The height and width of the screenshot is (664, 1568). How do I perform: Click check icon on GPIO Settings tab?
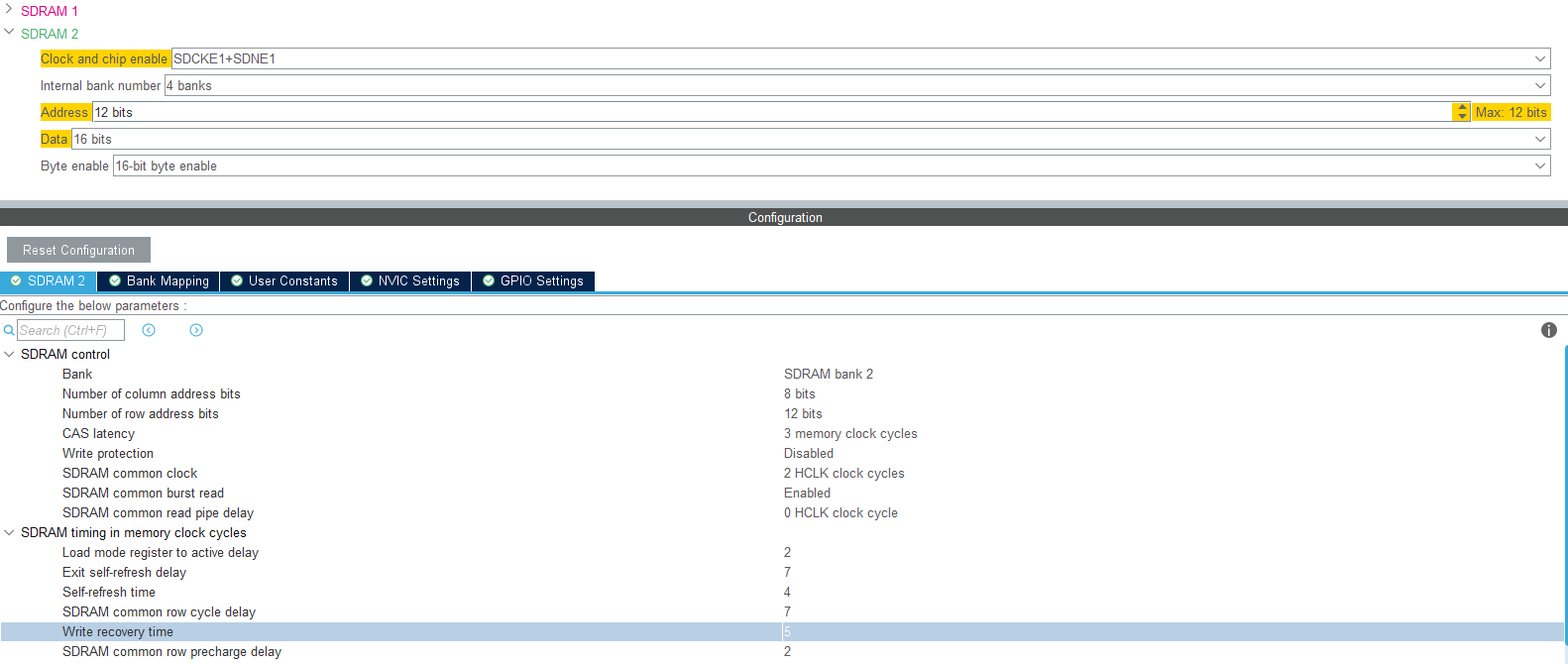[x=489, y=280]
